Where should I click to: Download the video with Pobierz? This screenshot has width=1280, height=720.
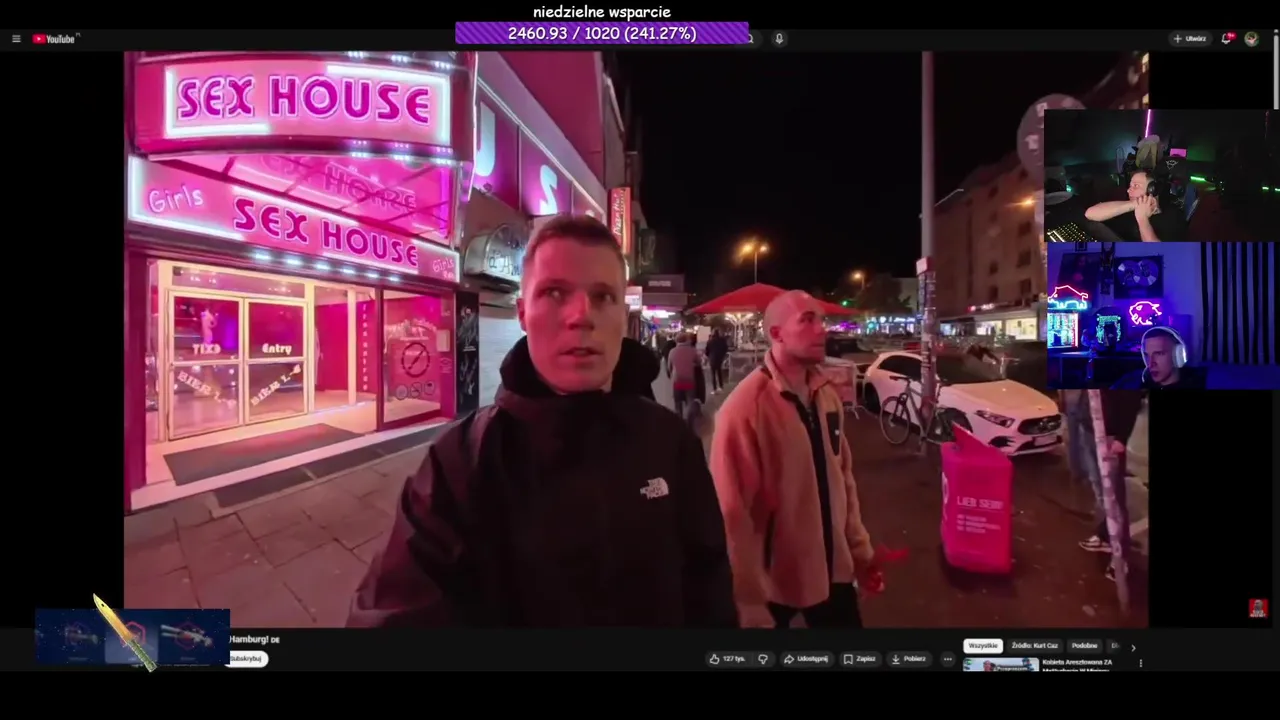[x=909, y=659]
